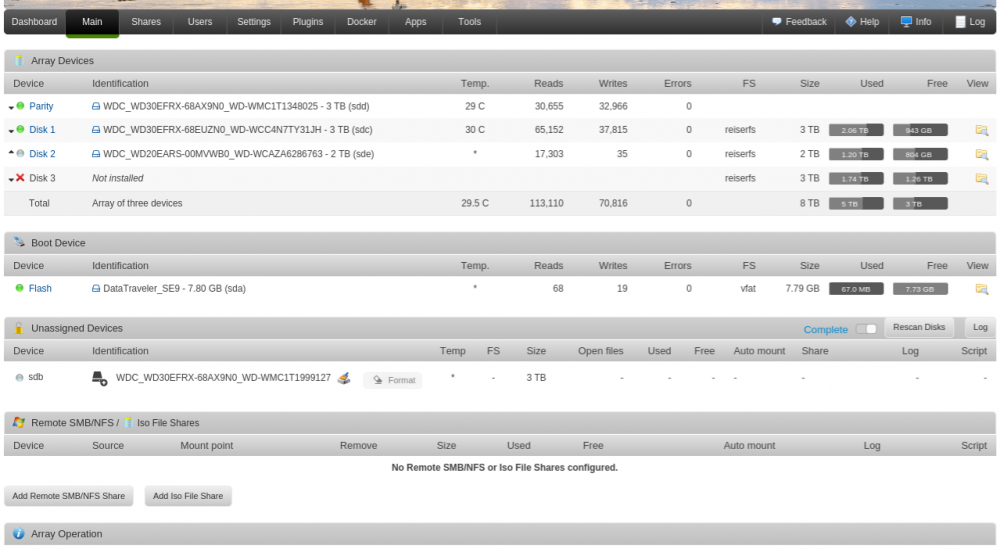Toggle the Help mode
Screen dimensions: 1000x549
point(862,22)
